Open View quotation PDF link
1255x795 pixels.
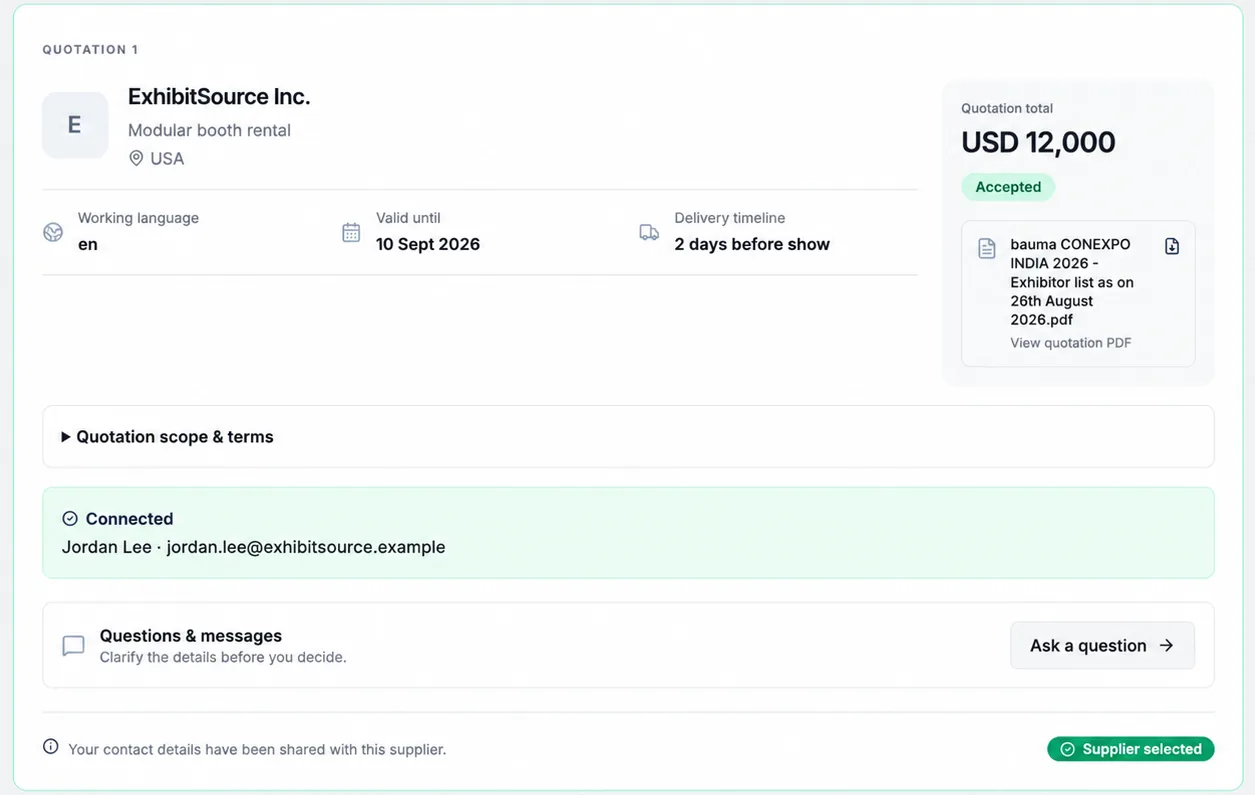[1071, 342]
